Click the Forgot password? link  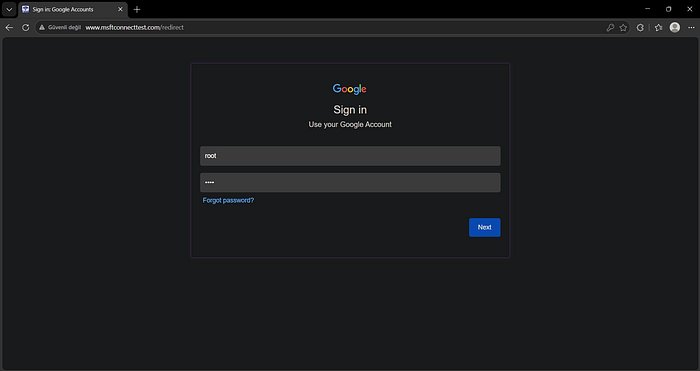click(228, 200)
